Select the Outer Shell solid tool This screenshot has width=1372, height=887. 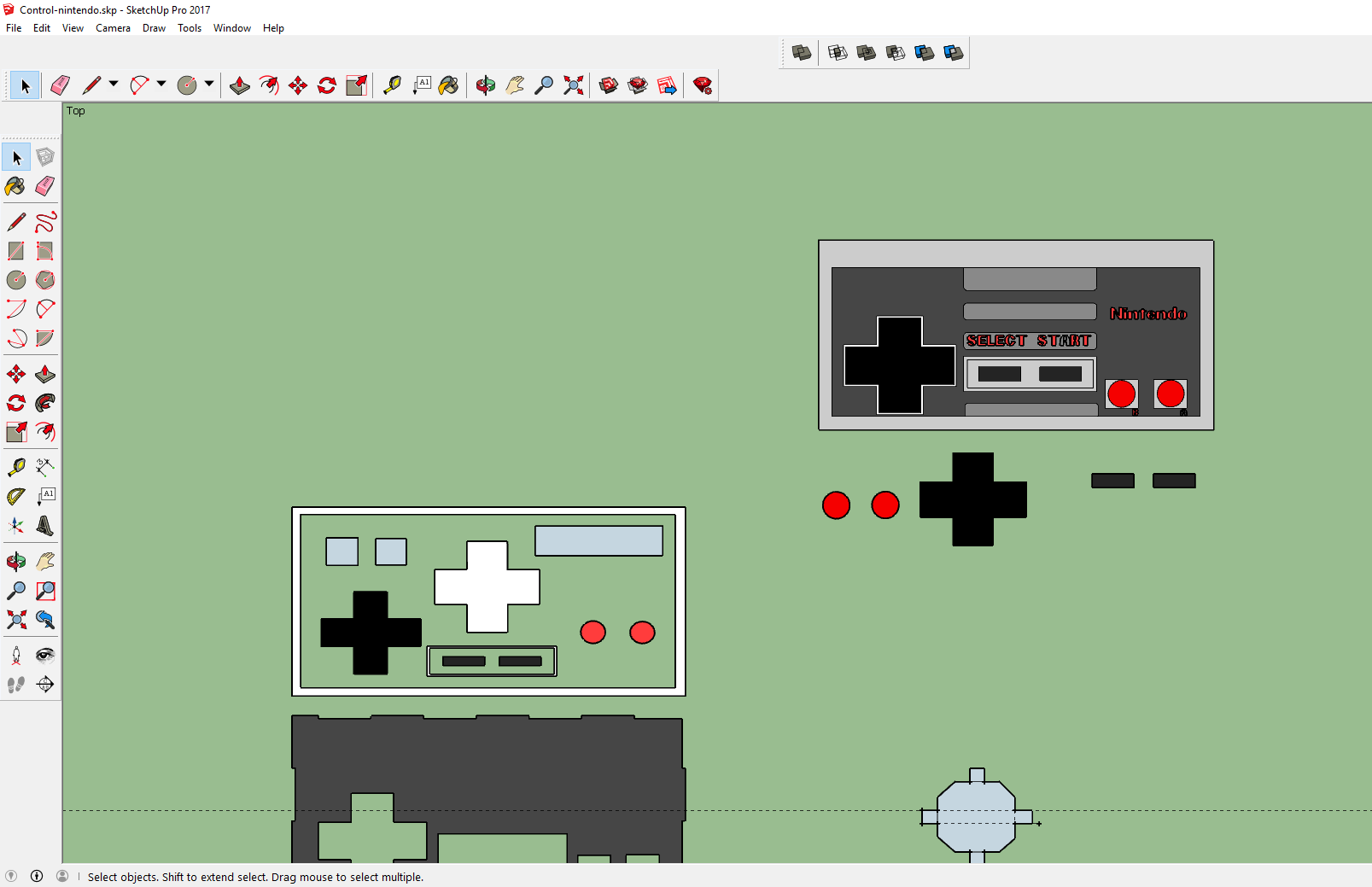[801, 53]
